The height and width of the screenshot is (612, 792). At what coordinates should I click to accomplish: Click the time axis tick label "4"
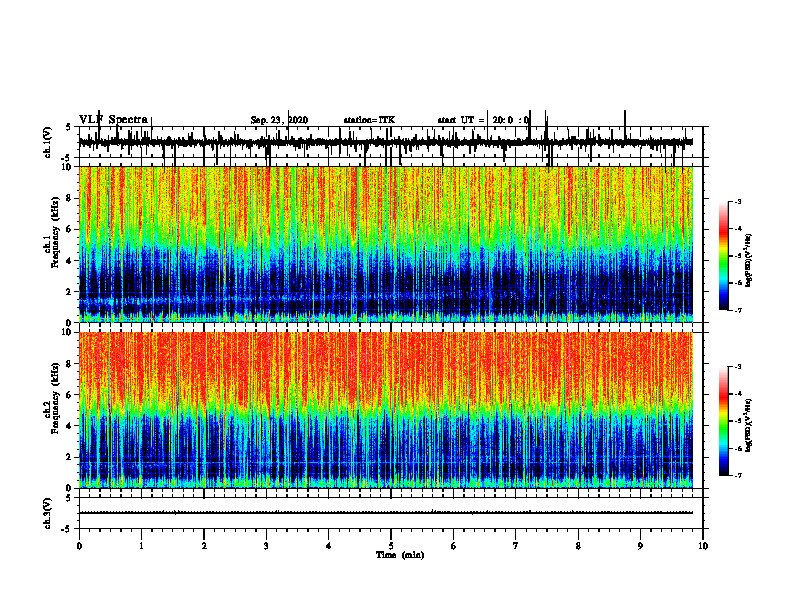pyautogui.click(x=329, y=546)
